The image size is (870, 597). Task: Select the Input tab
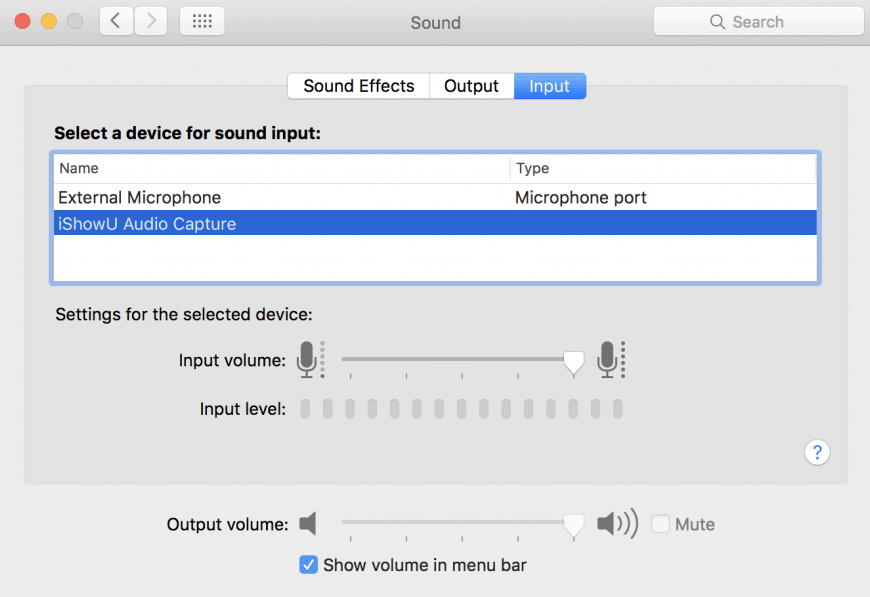(549, 86)
